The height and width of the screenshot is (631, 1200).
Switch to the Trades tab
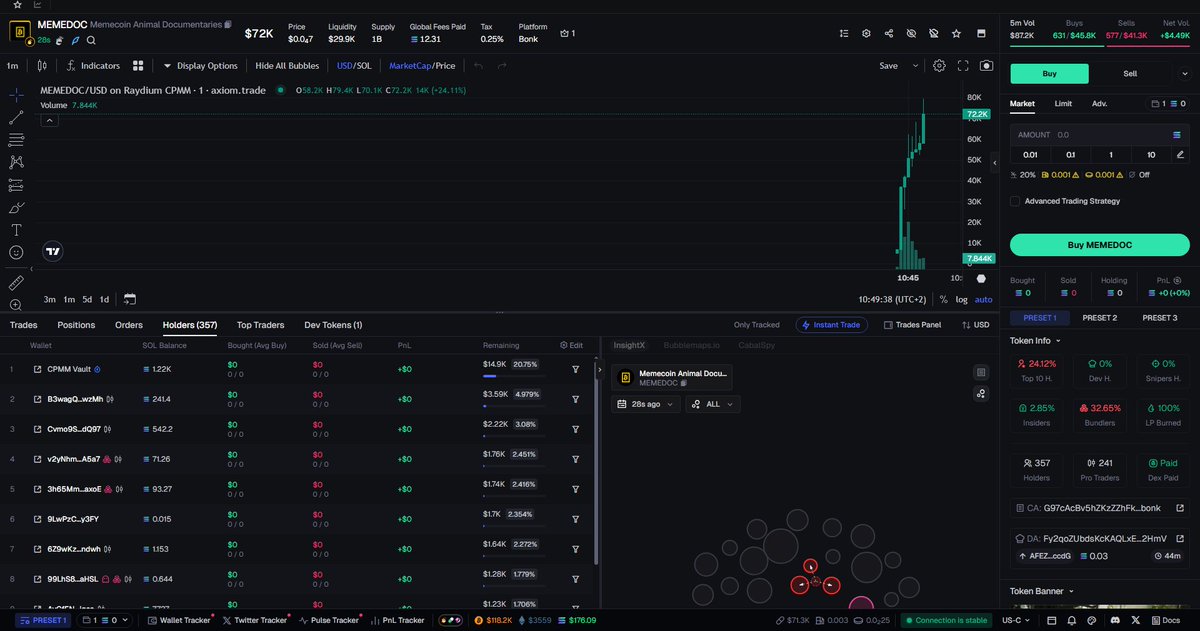tap(24, 325)
